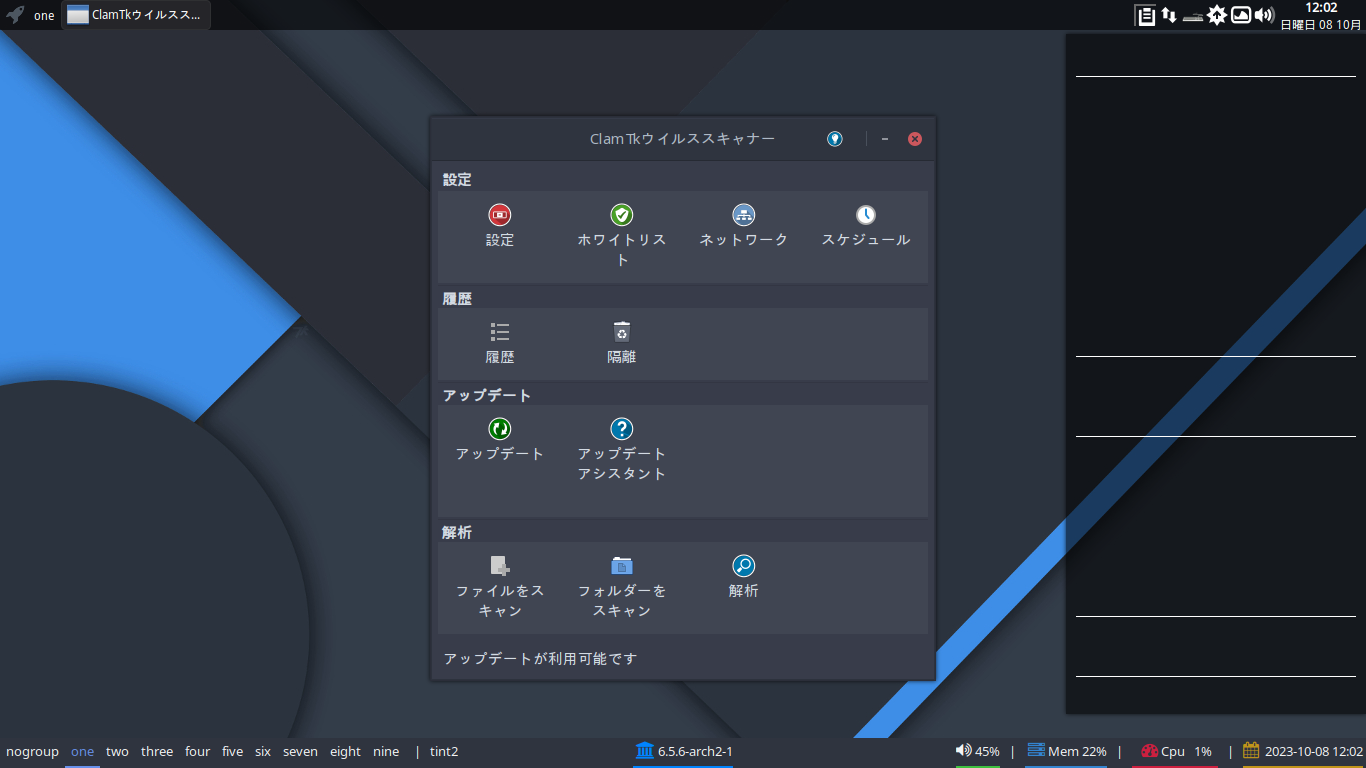The image size is (1366, 768).
Task: Click the keyboard tray icon
Action: (x=1192, y=16)
